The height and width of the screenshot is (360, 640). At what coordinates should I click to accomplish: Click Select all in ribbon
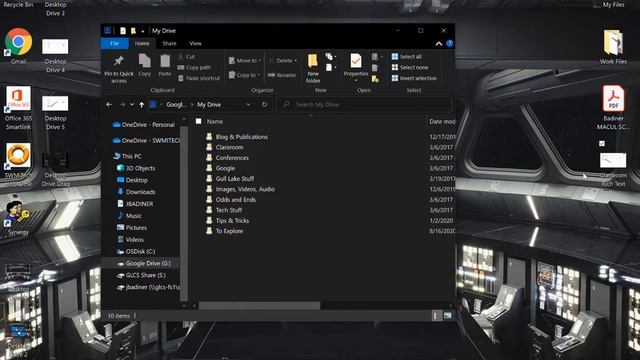(407, 57)
